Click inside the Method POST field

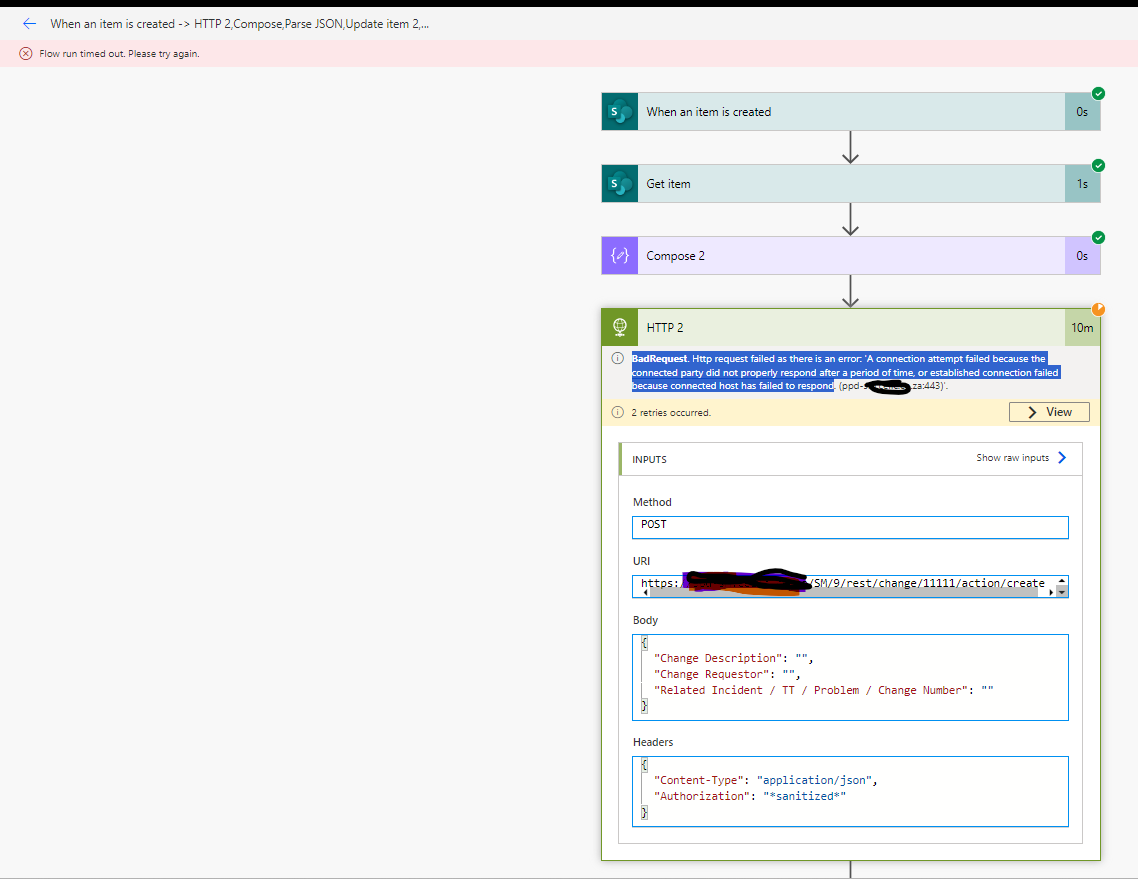pyautogui.click(x=849, y=526)
